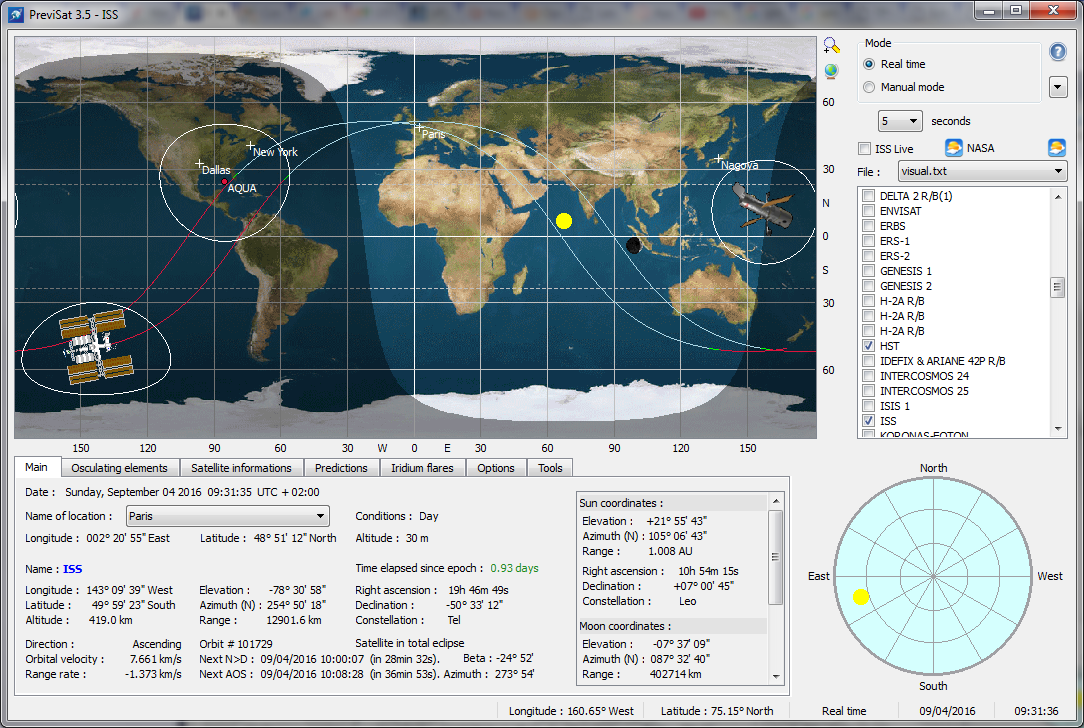Image resolution: width=1084 pixels, height=728 pixels.
Task: Click the 09/04/2016 status bar date
Action: tap(947, 711)
